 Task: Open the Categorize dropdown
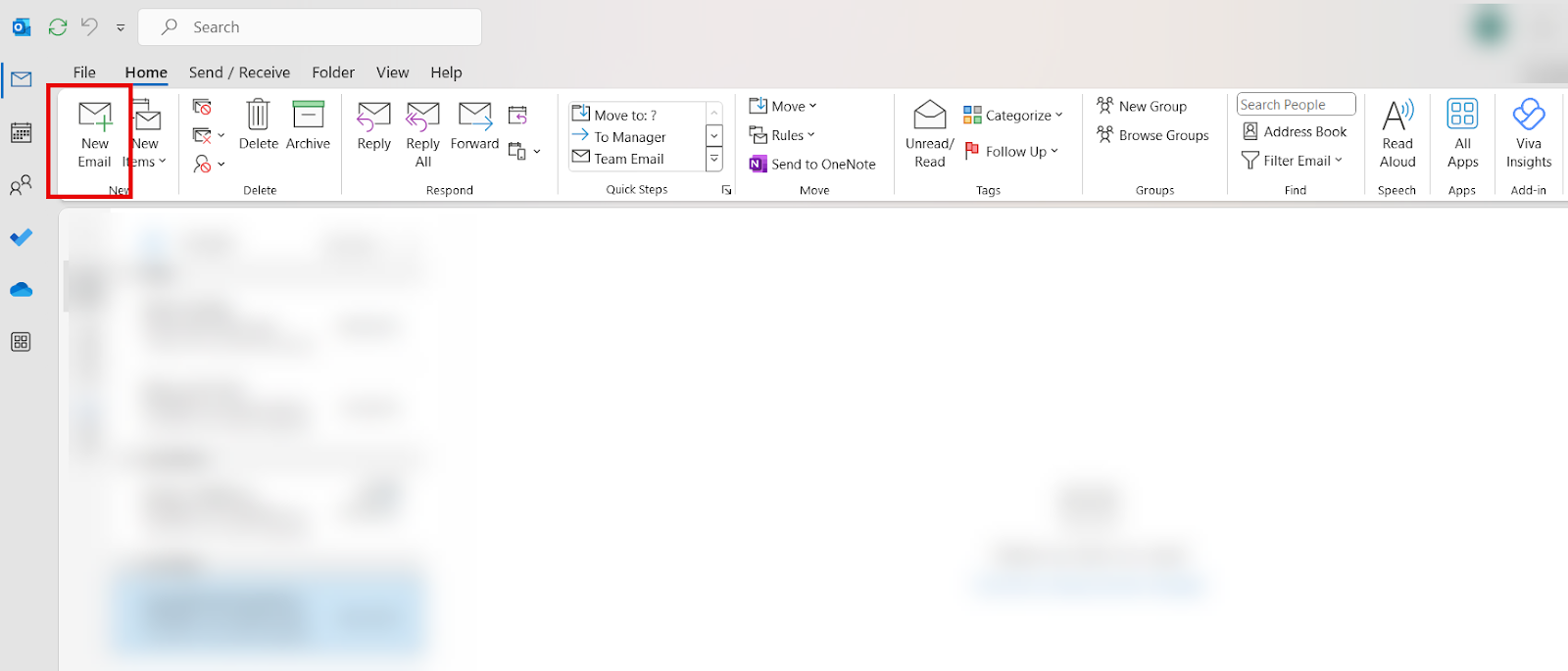pyautogui.click(x=1012, y=115)
